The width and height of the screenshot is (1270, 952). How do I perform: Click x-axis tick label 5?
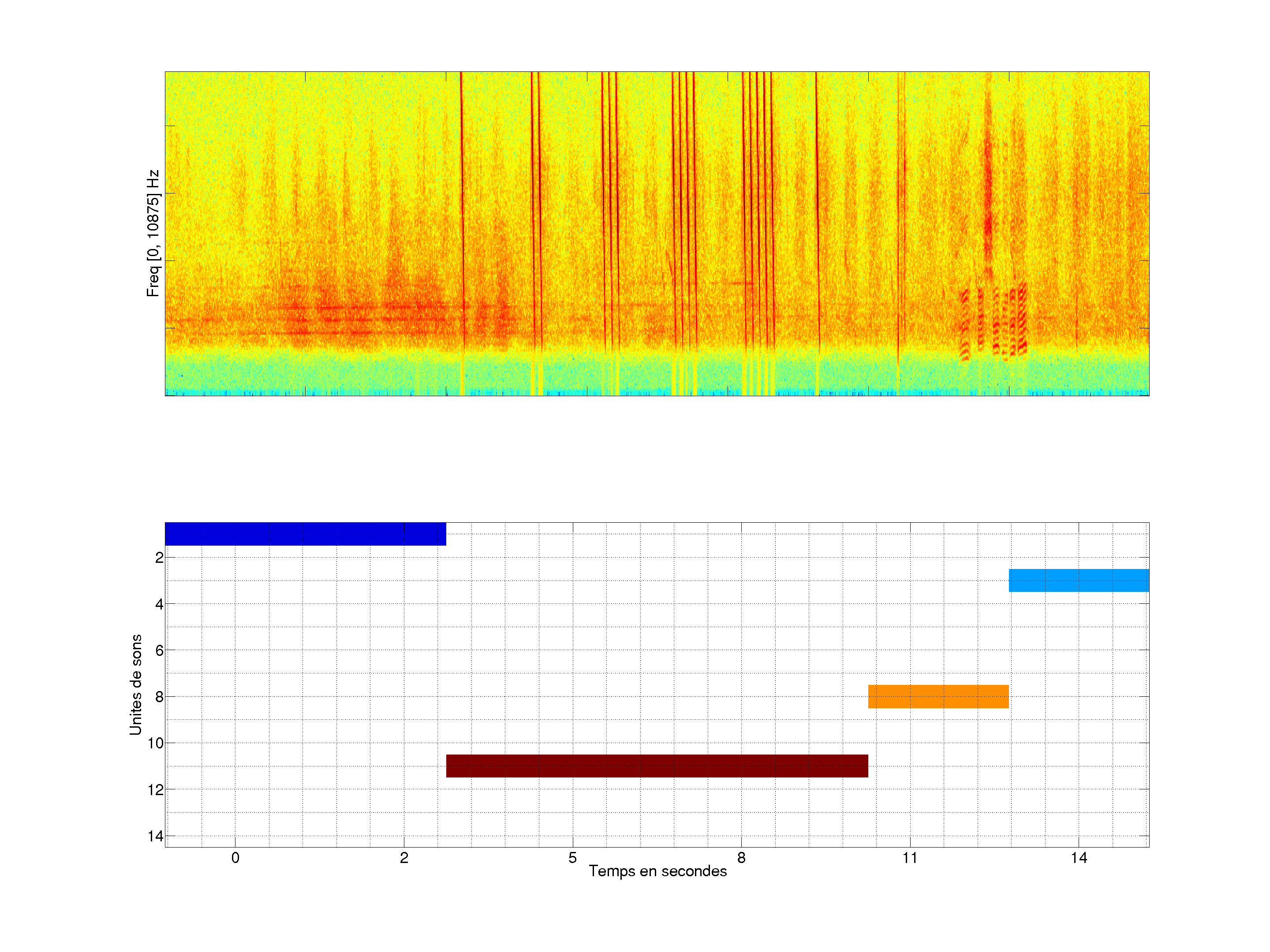point(572,858)
